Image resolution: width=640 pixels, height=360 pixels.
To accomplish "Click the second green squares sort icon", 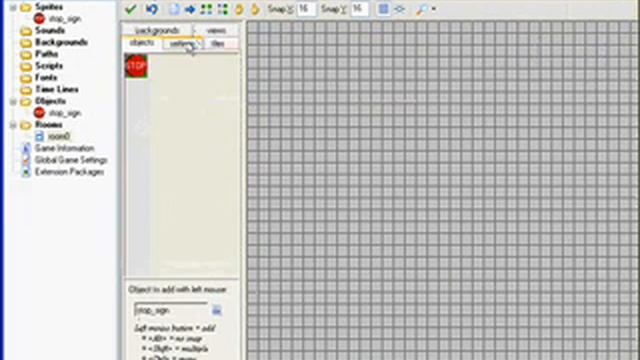I will [x=223, y=9].
